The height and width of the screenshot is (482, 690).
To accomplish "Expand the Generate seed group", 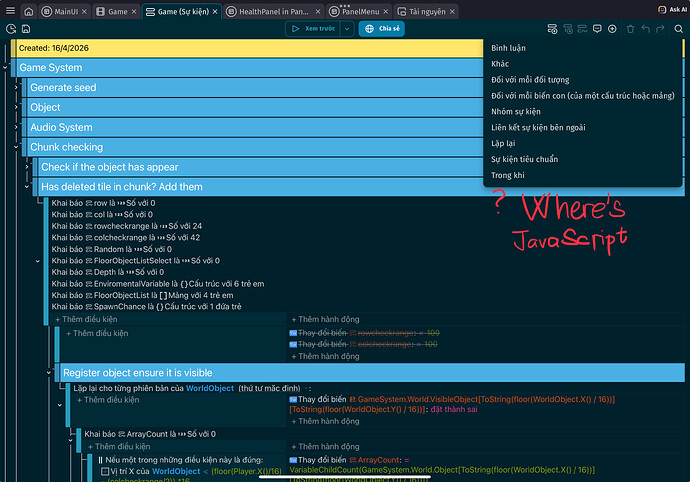I will point(16,88).
